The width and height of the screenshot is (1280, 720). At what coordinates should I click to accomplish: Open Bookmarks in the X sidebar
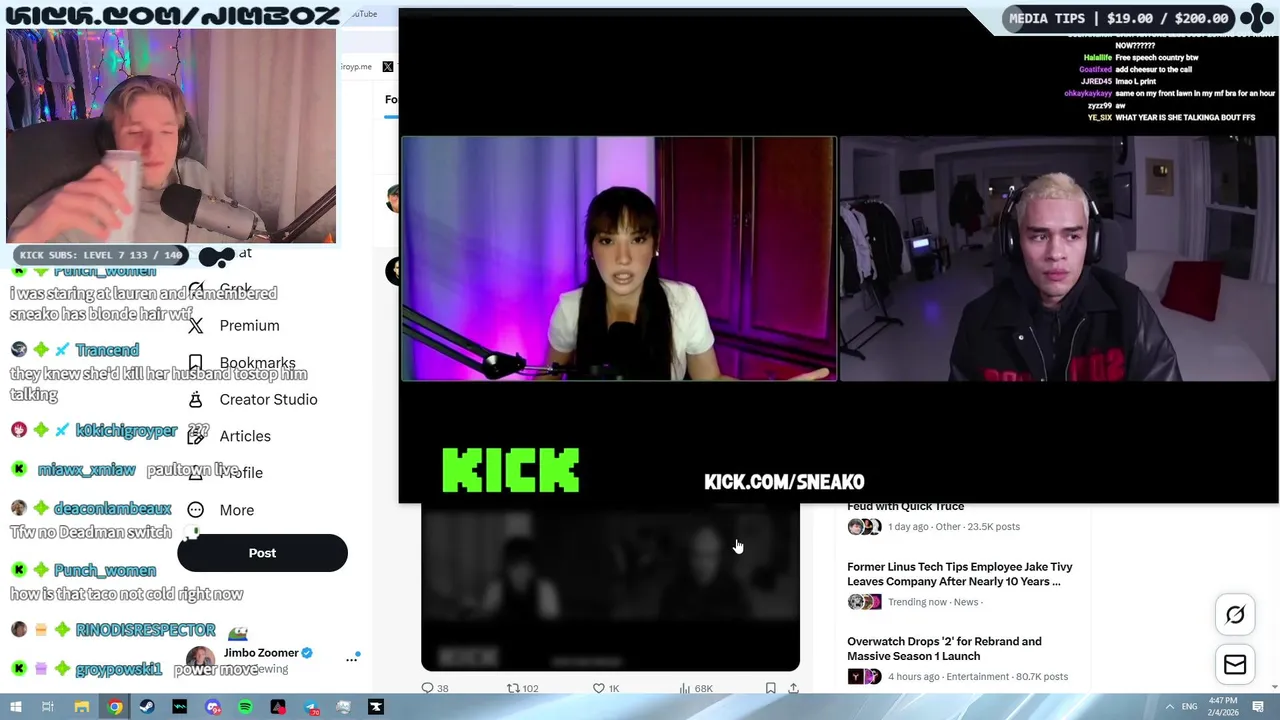[x=257, y=363]
